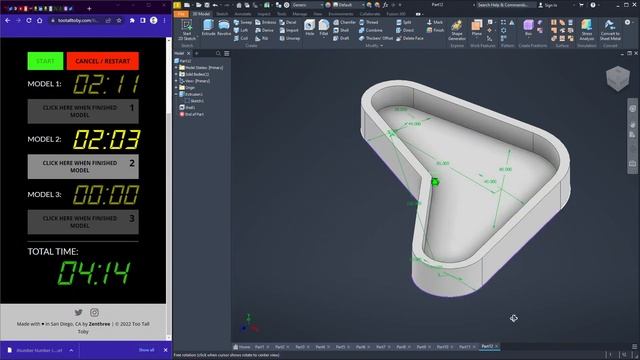The width and height of the screenshot is (640, 360).
Task: Open the browser panel search icon
Action: tap(218, 53)
